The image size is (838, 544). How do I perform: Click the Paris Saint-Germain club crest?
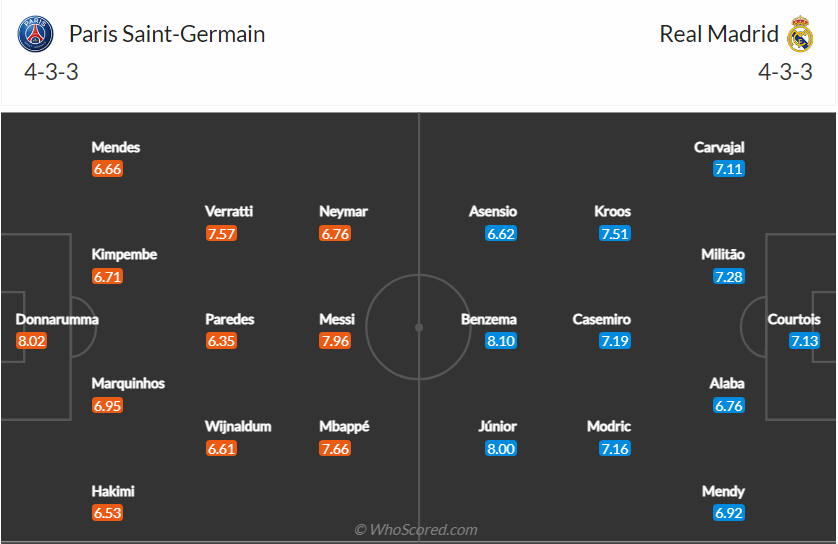click(35, 34)
